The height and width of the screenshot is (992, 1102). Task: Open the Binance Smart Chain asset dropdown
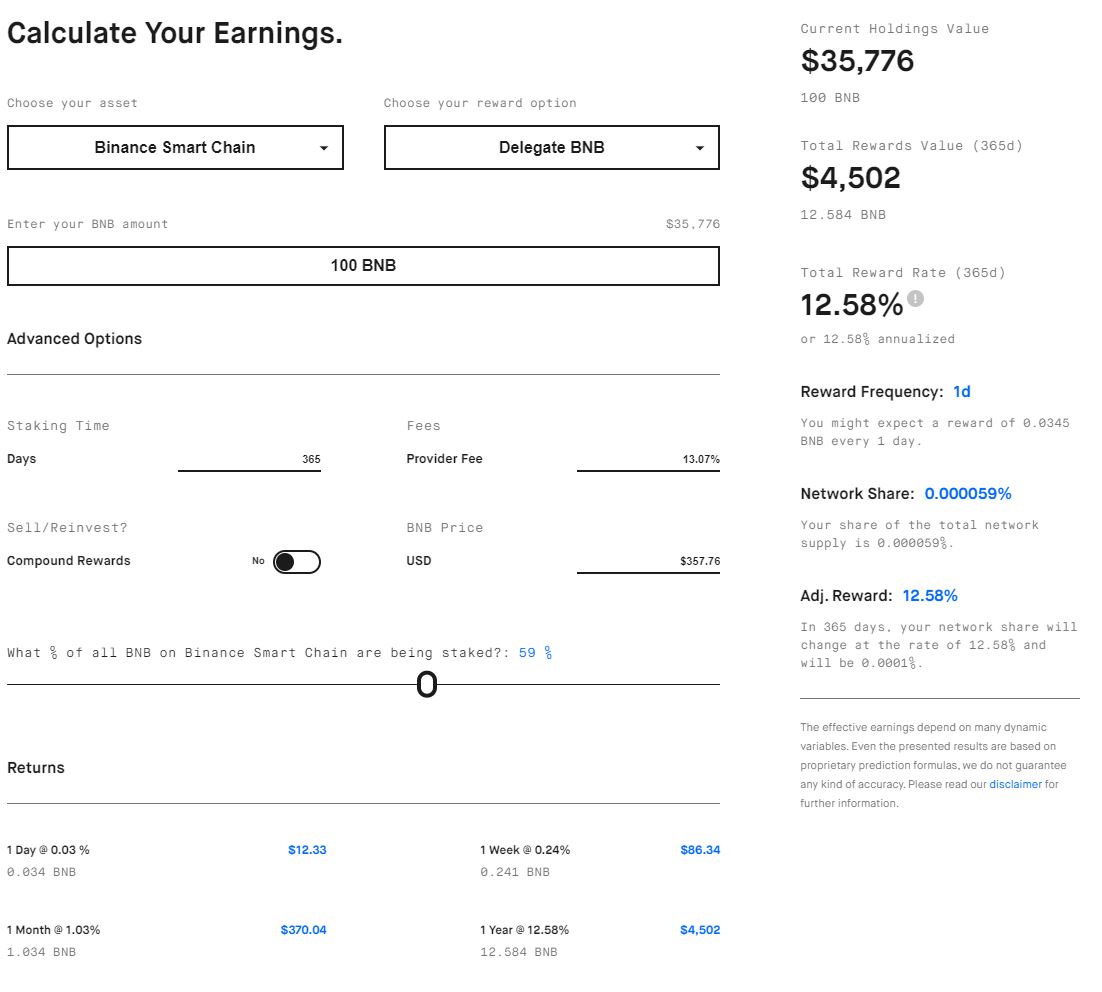(x=175, y=148)
